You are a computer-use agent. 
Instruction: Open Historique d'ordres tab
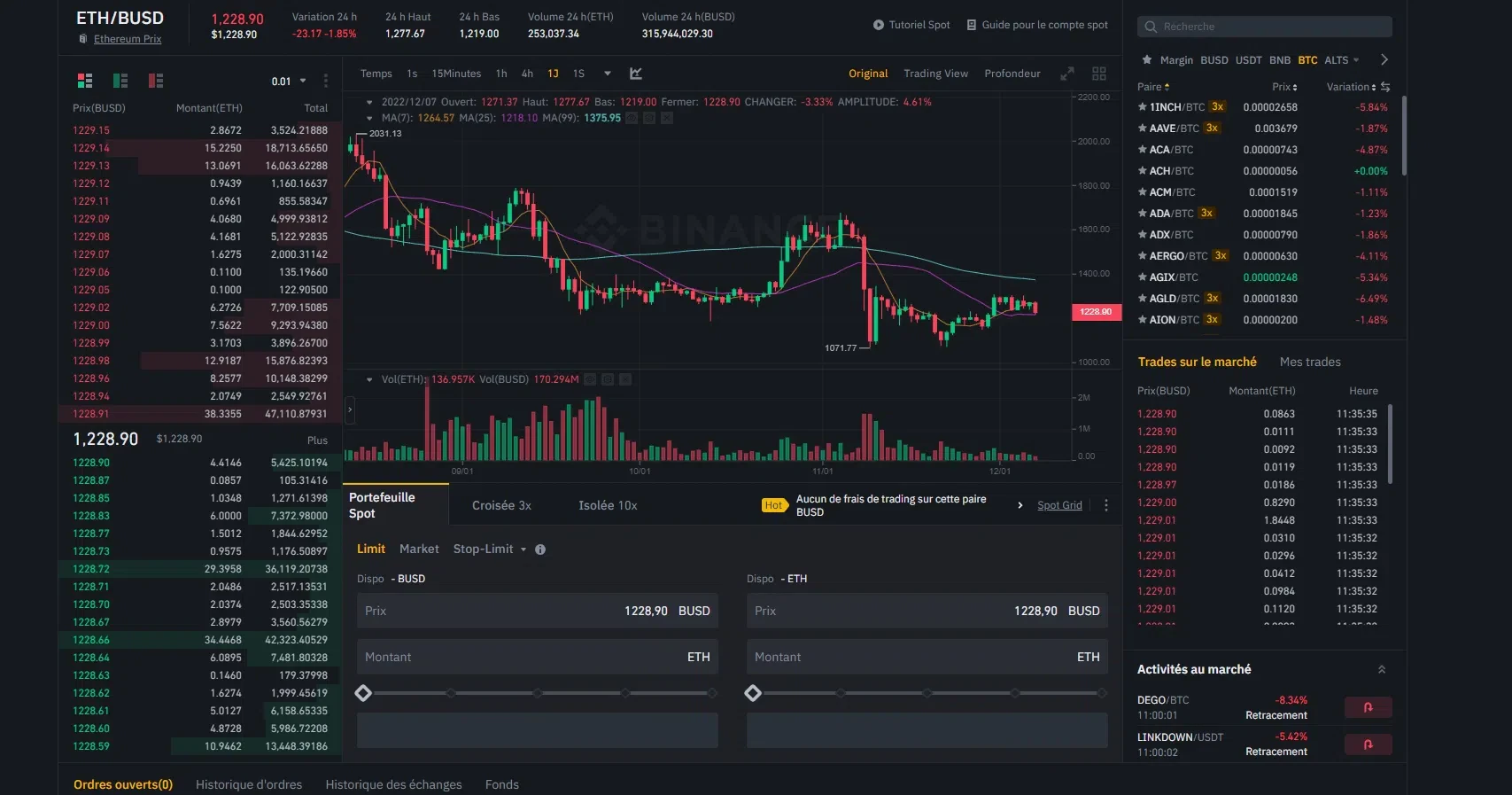(x=249, y=785)
